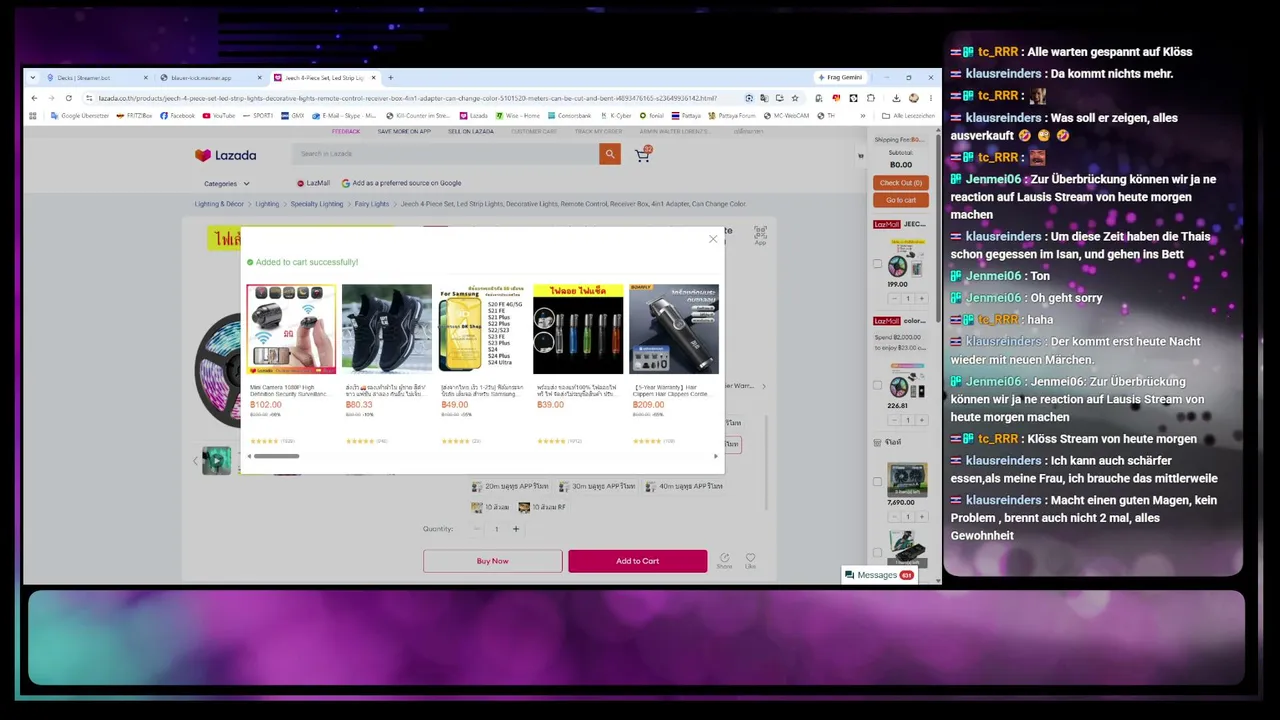Viewport: 1280px width, 720px height.
Task: Open the Google Übersetzer bookmark
Action: click(79, 115)
